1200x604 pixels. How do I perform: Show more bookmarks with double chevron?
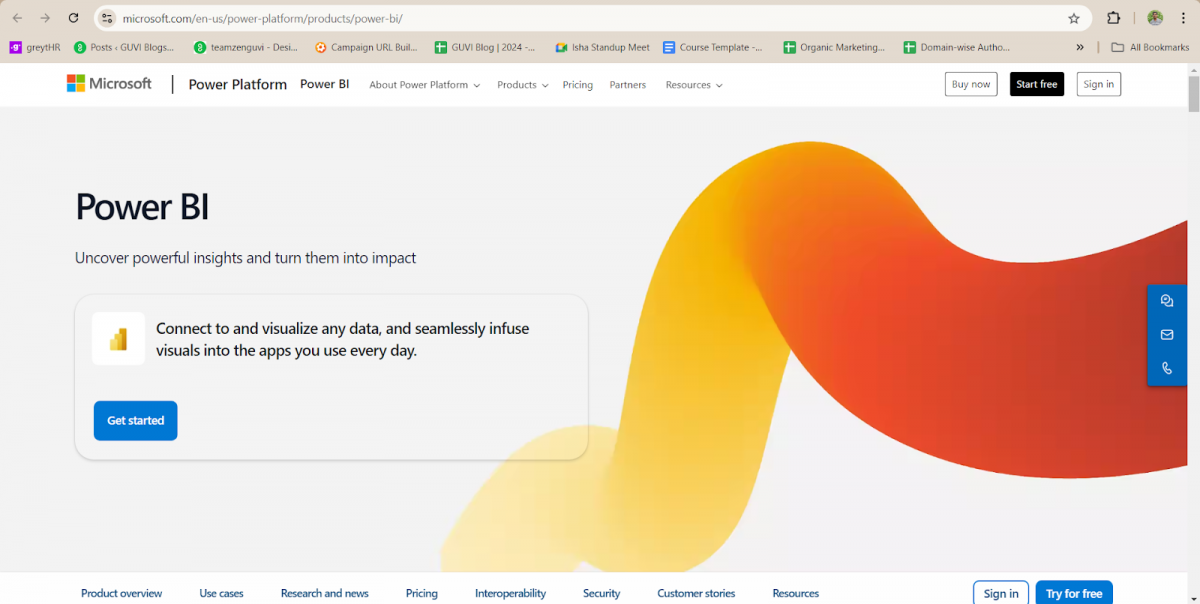coord(1080,47)
